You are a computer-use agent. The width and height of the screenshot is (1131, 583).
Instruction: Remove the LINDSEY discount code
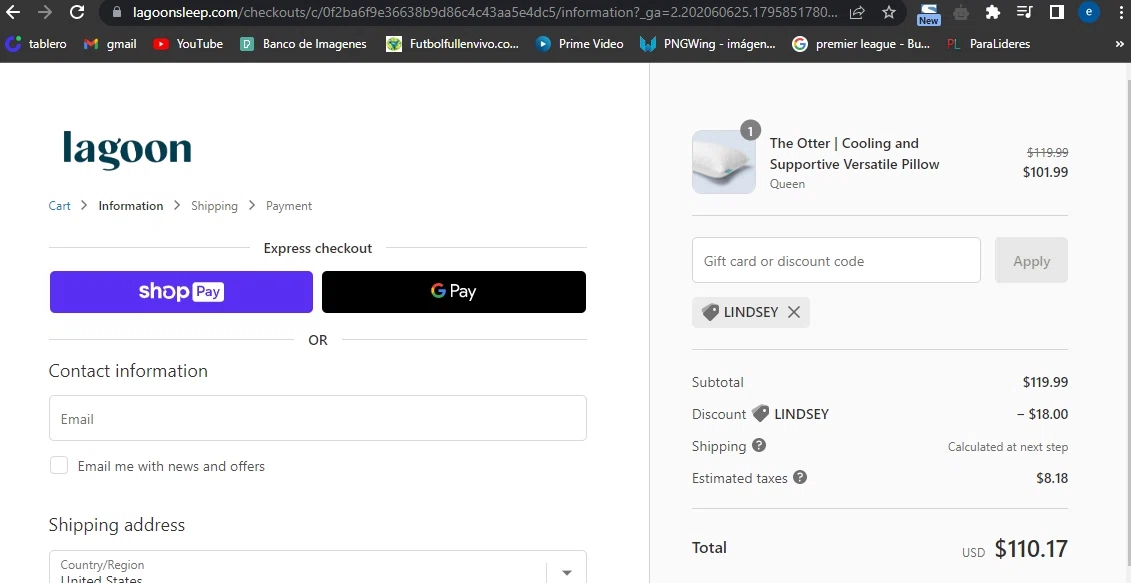(x=793, y=312)
